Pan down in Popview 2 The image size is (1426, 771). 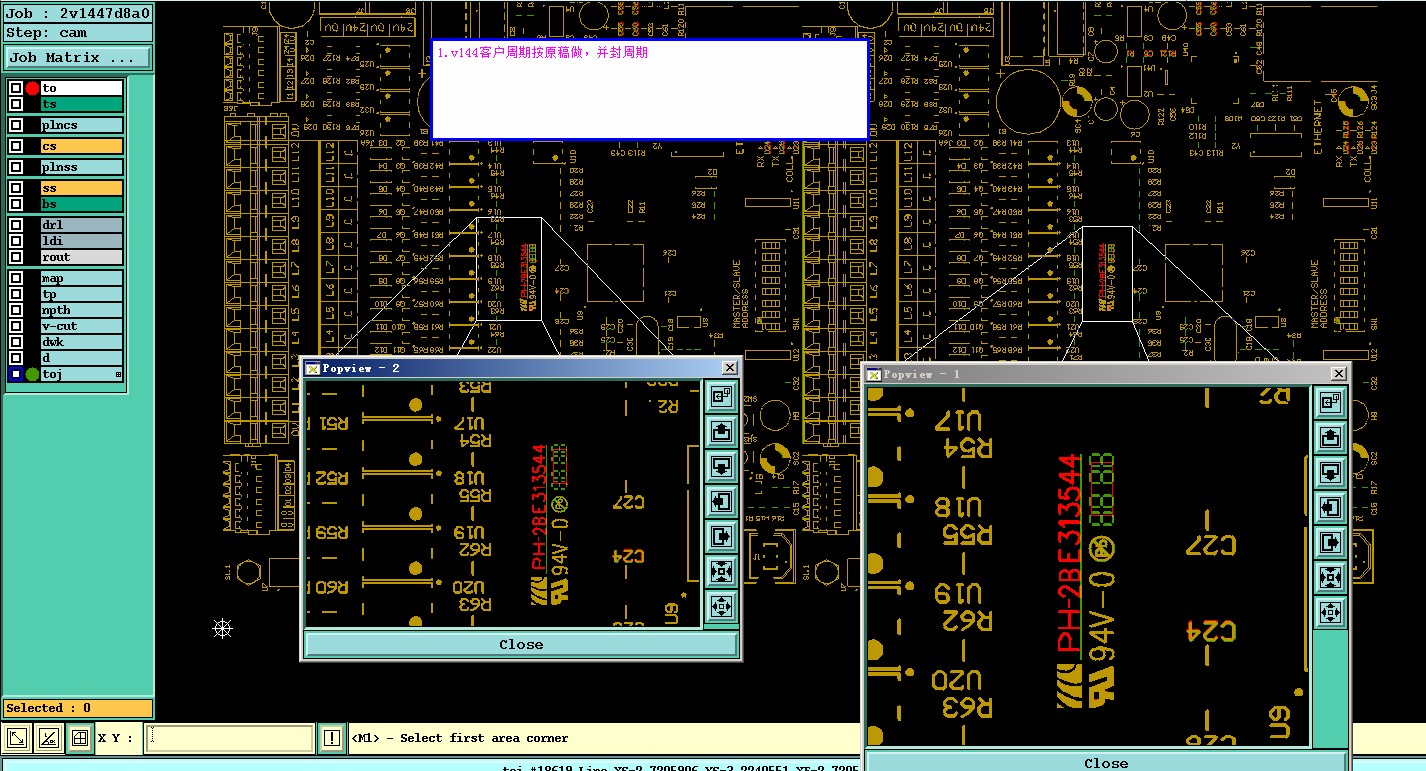point(721,467)
